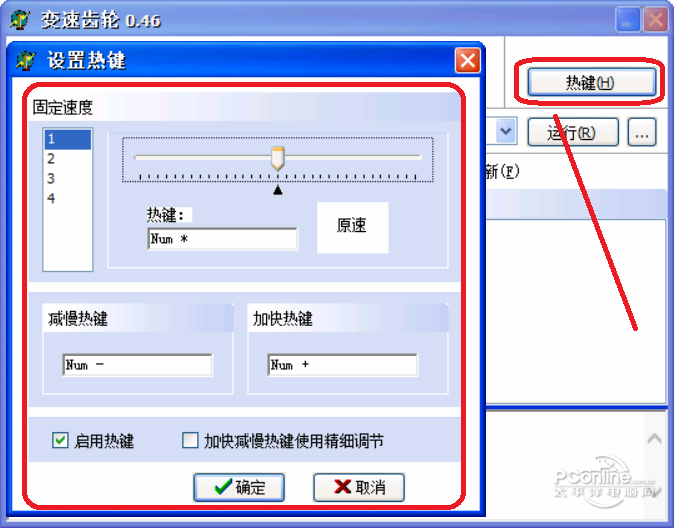Enable 加快减慢热键使用精细调节 checkbox
The image size is (674, 528).
(x=190, y=440)
